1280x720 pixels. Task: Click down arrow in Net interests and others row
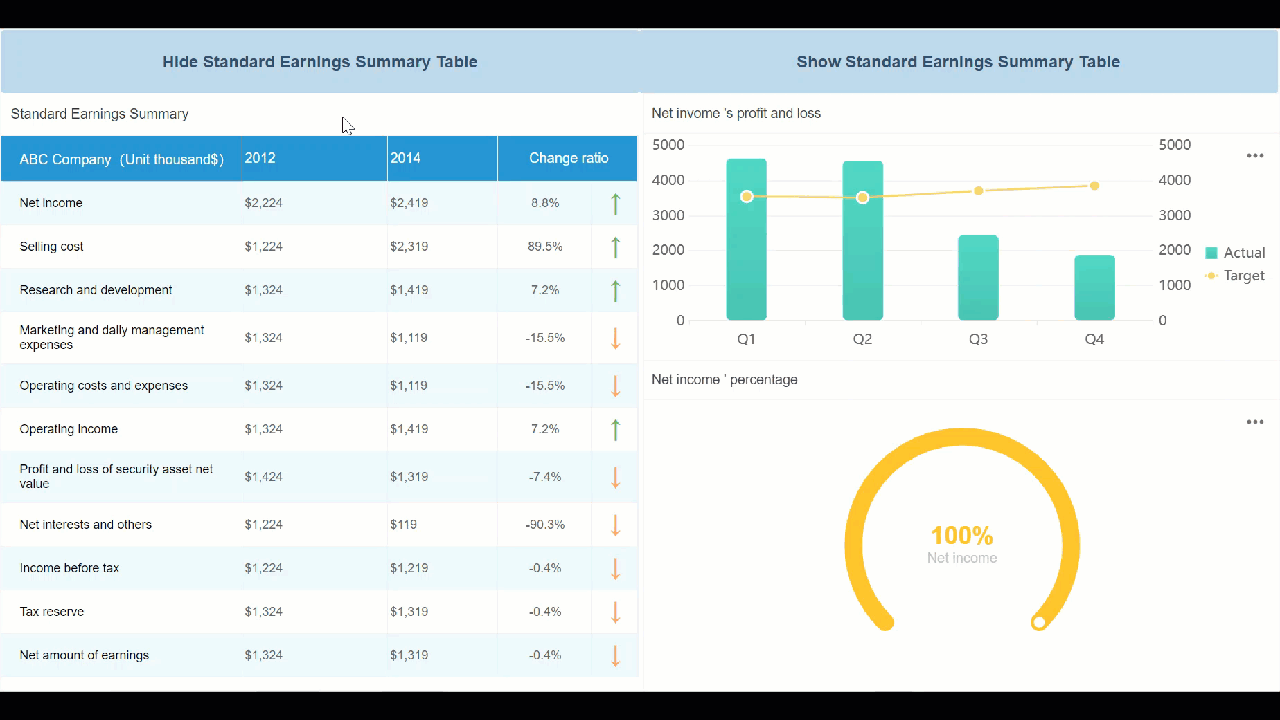(x=616, y=525)
